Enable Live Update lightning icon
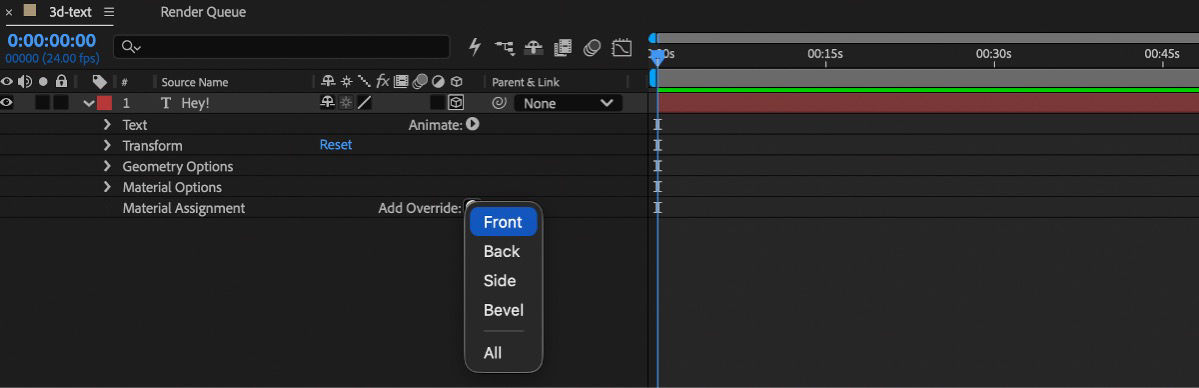The height and width of the screenshot is (388, 1199). coord(475,47)
